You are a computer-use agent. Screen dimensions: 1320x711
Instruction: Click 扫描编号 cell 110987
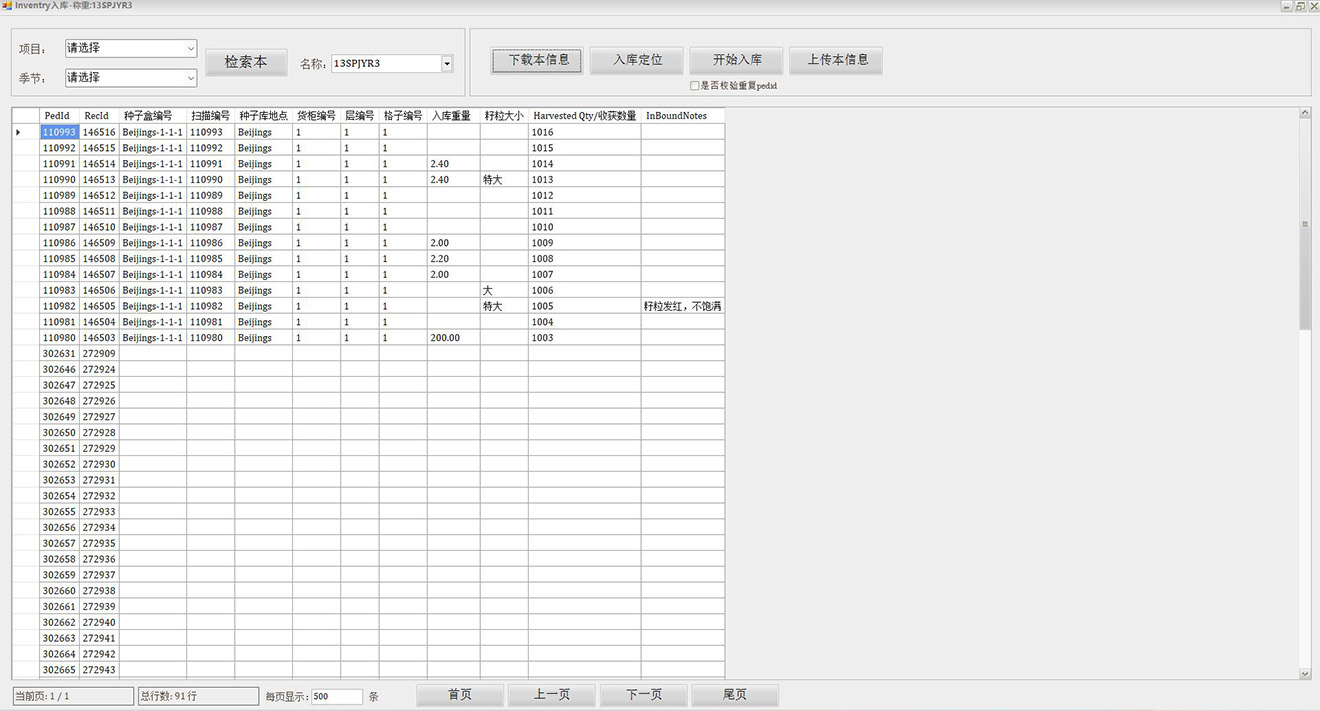(210, 227)
